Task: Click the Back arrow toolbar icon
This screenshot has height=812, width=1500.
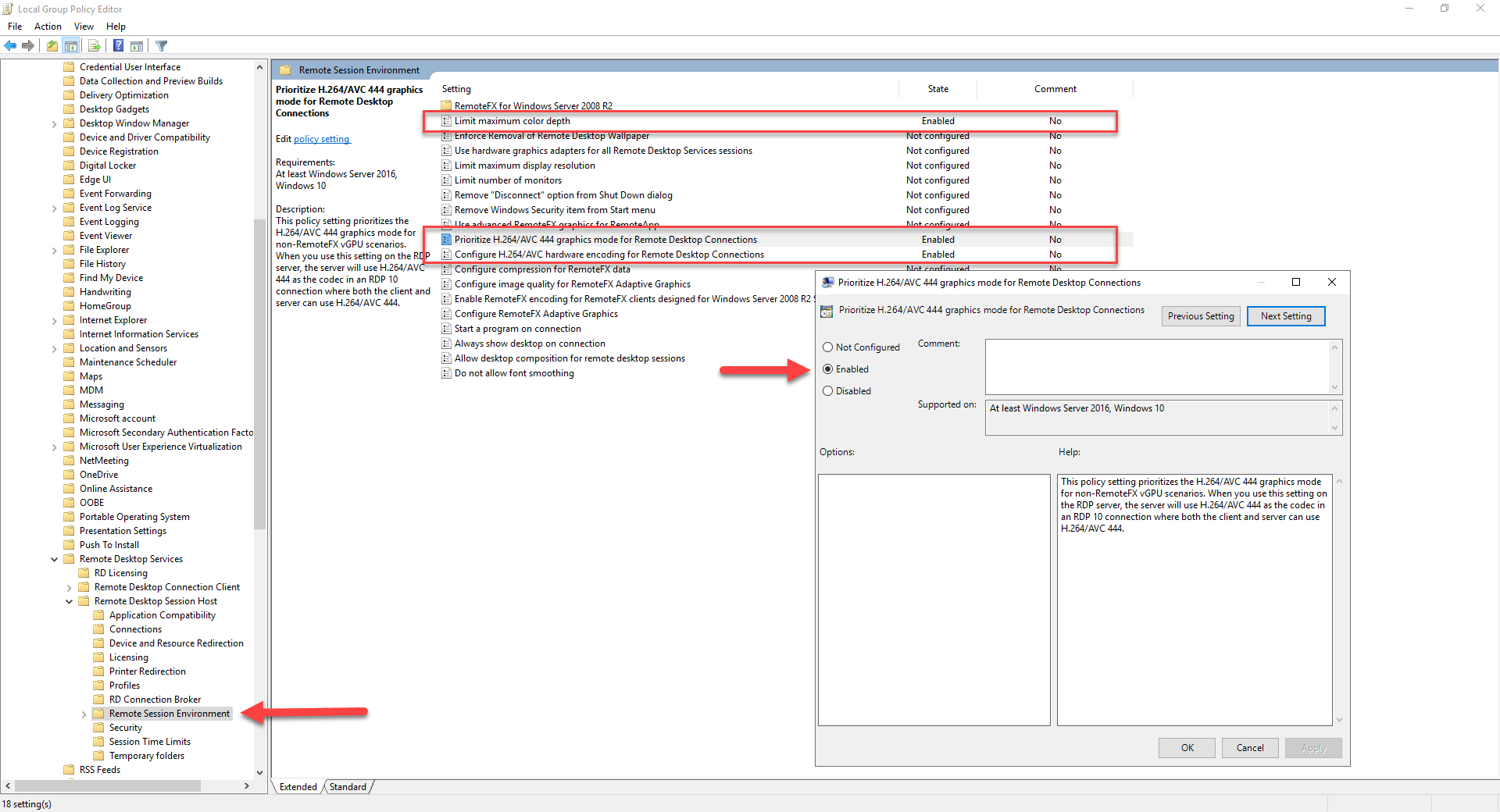Action: tap(11, 46)
